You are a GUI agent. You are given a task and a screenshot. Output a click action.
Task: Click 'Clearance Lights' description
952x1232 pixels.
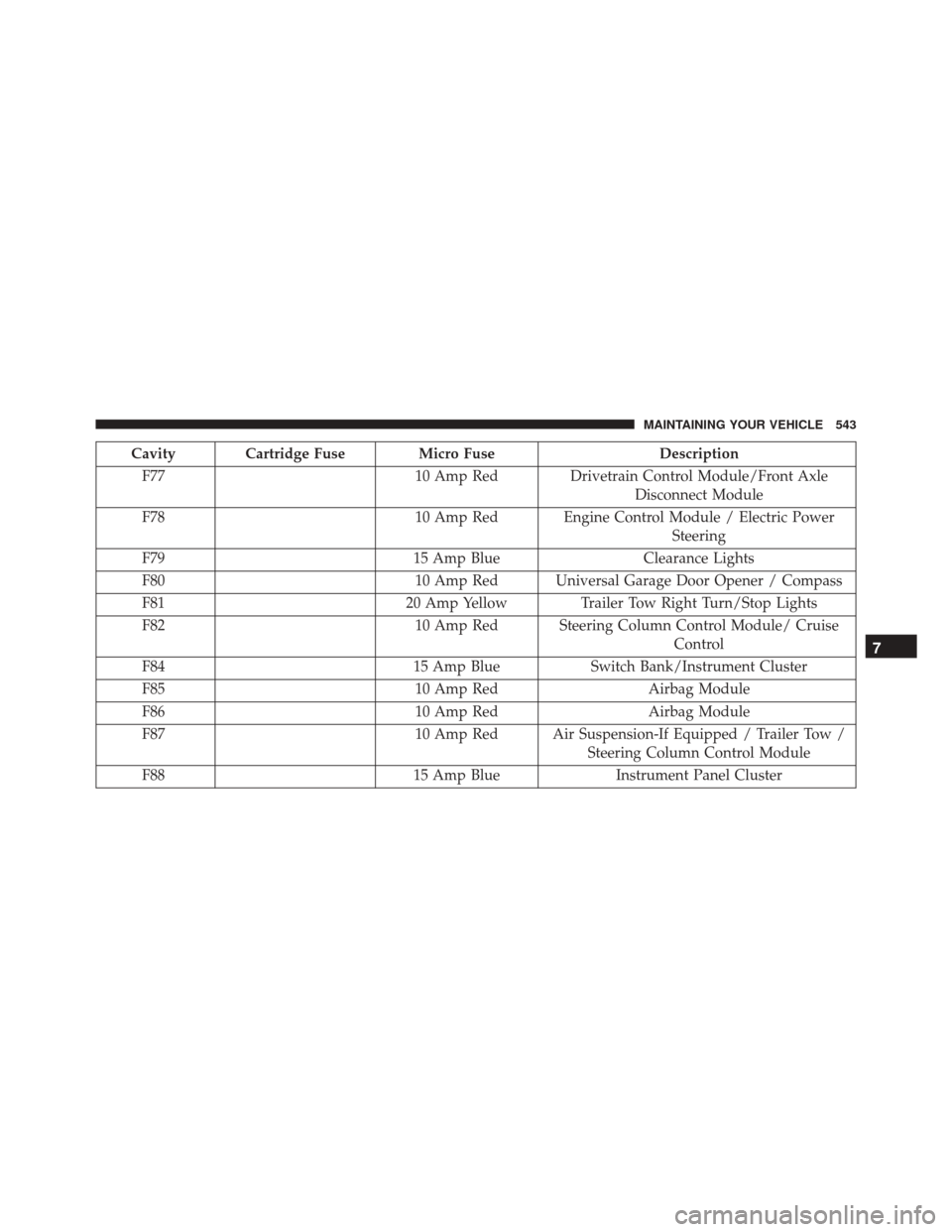tap(699, 558)
